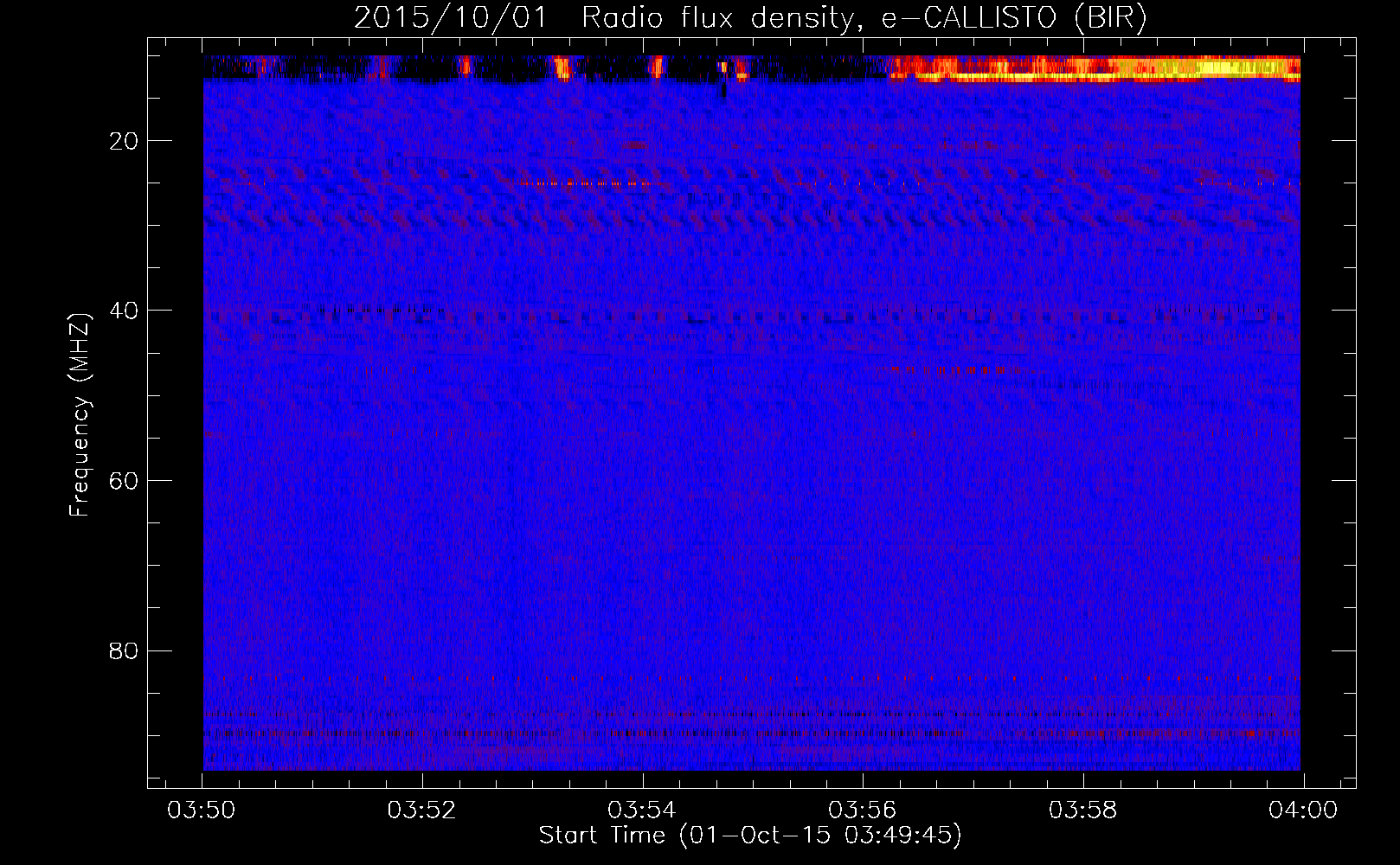1400x865 pixels.
Task: Click the bright yellow radio burst near 03:59
Action: (x=1229, y=67)
